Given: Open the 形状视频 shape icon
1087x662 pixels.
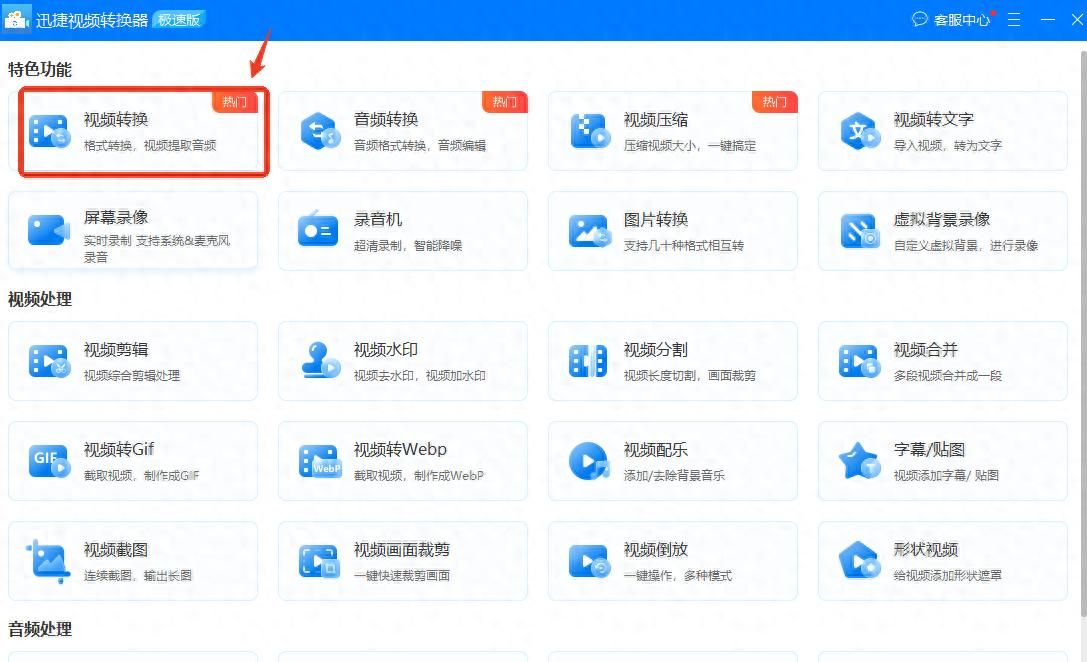Looking at the screenshot, I should 860,560.
